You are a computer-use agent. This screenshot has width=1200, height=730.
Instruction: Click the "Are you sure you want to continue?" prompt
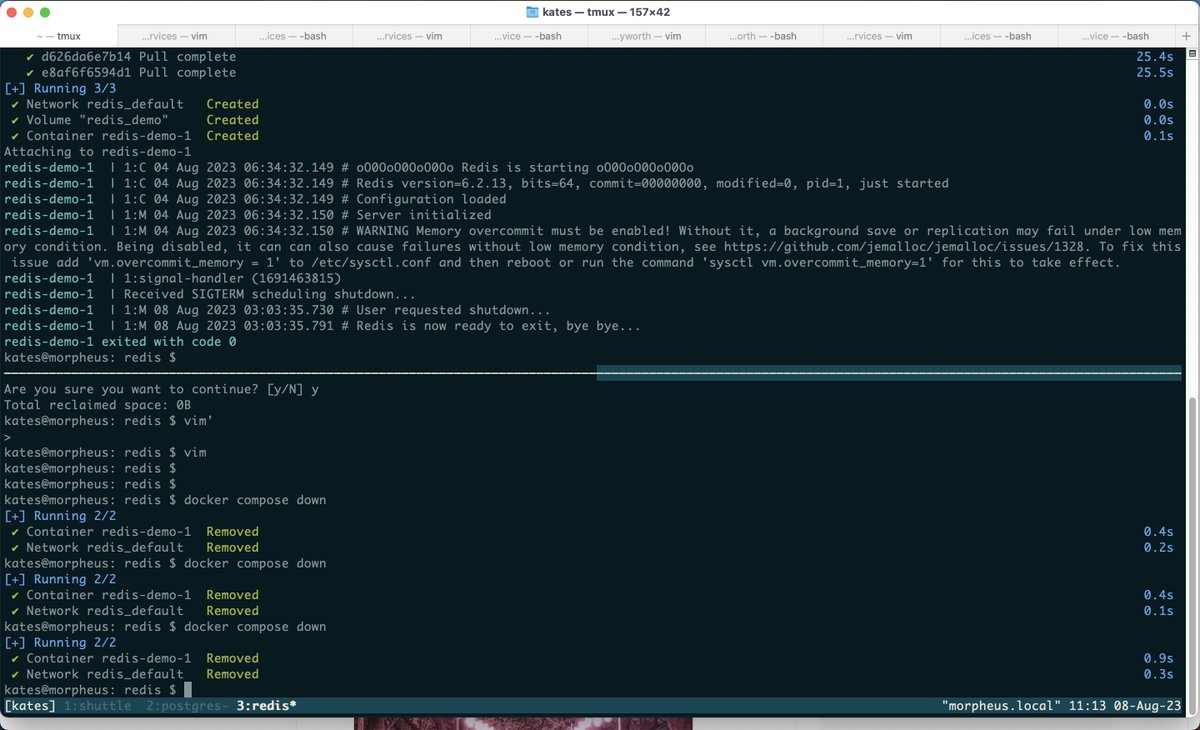(162, 389)
